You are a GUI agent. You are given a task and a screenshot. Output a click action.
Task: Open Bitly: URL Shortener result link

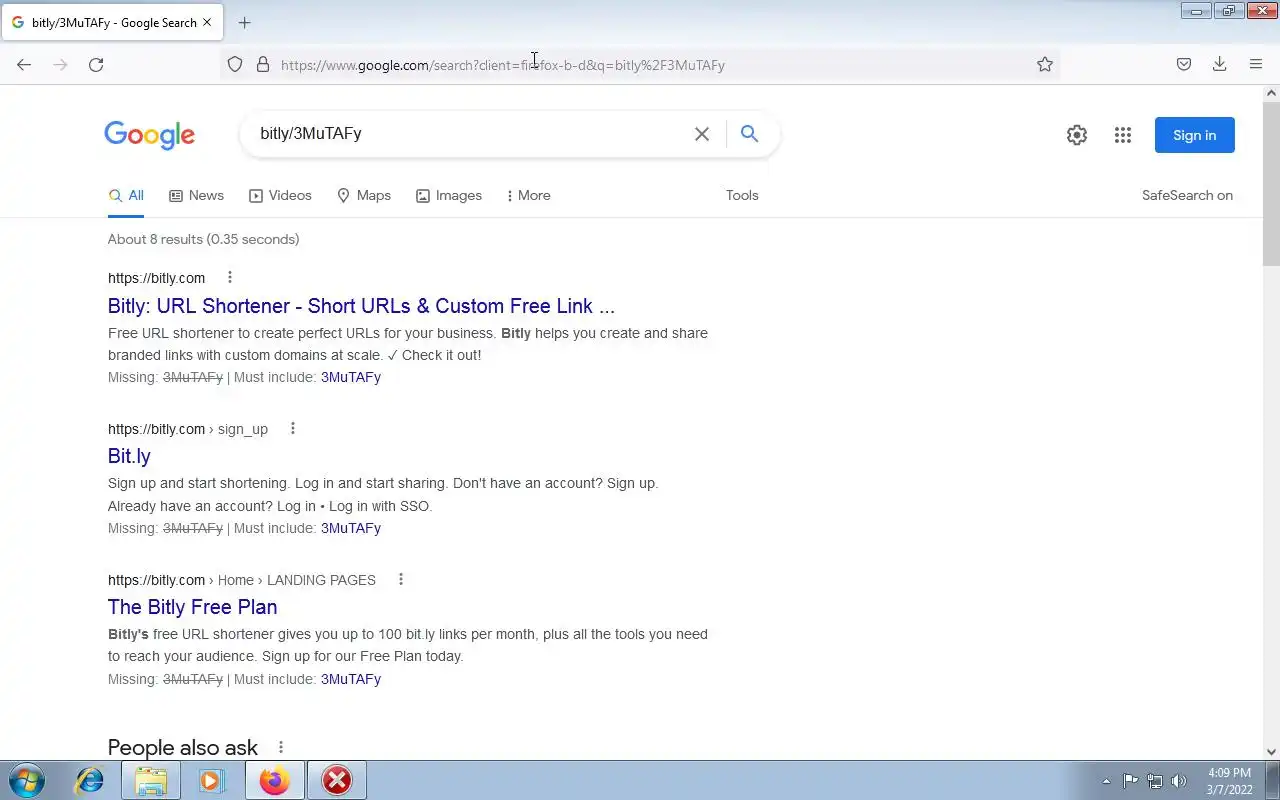click(x=361, y=306)
